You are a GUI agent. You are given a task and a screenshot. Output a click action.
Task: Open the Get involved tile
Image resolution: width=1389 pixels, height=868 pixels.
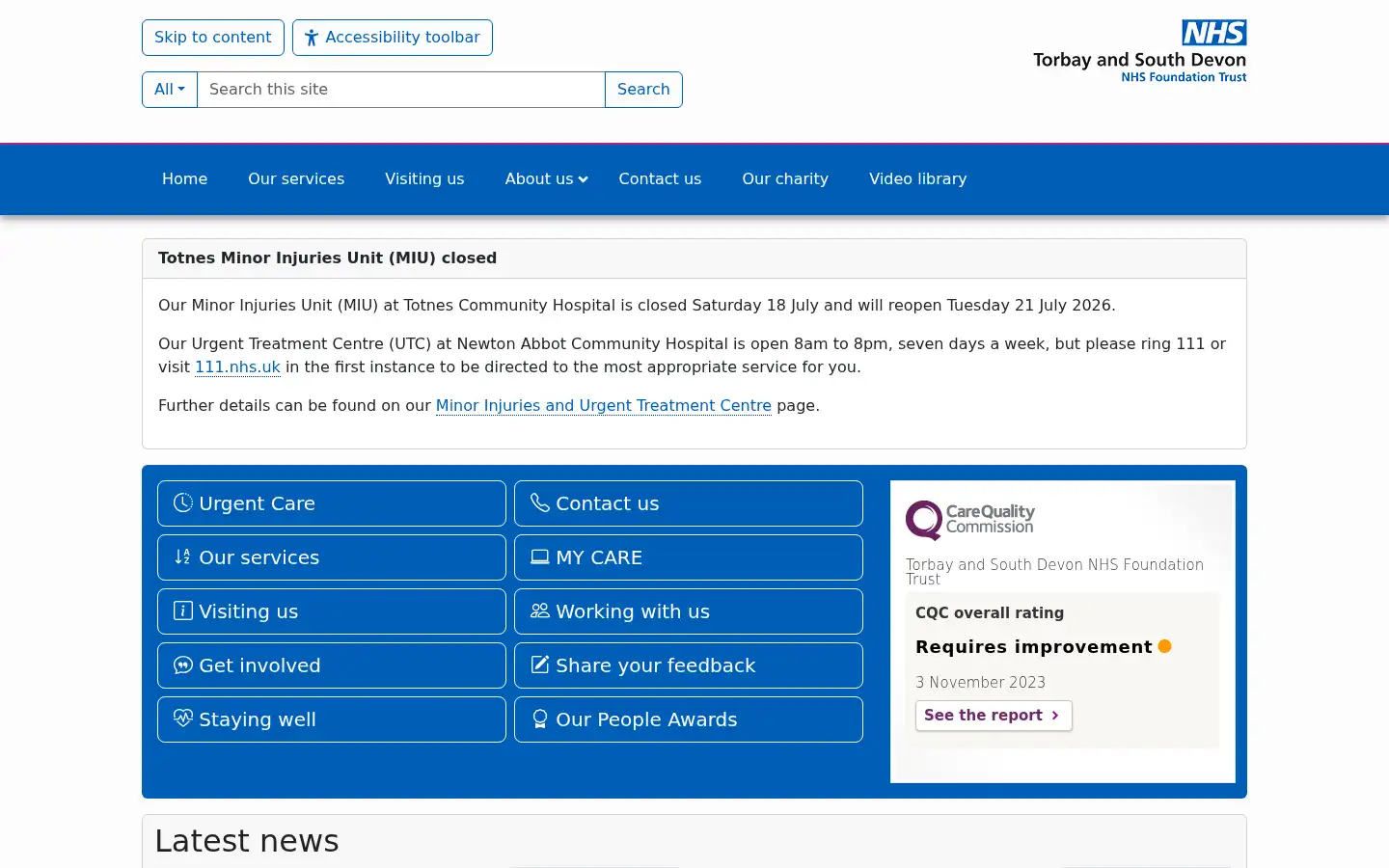[332, 665]
